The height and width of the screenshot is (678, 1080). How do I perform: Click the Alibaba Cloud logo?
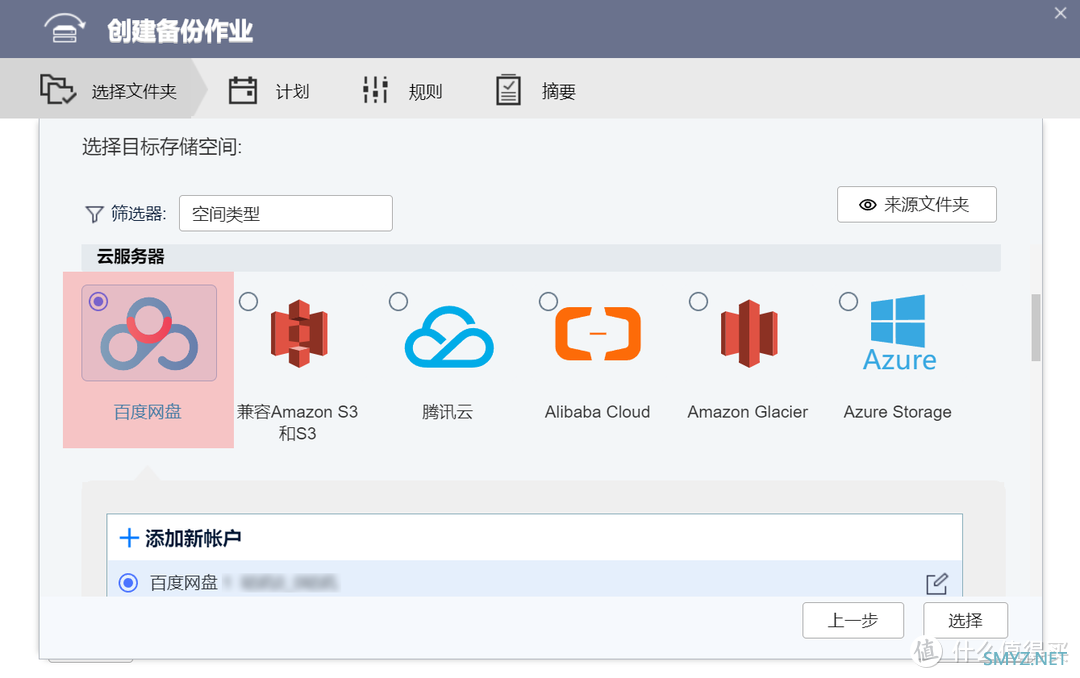[598, 333]
